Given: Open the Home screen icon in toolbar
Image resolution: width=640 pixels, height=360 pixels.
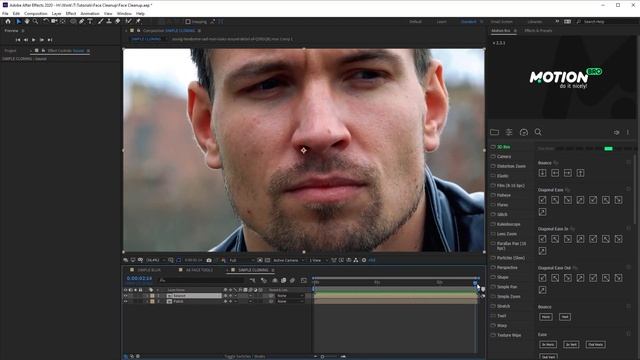Looking at the screenshot, I should (x=8, y=21).
